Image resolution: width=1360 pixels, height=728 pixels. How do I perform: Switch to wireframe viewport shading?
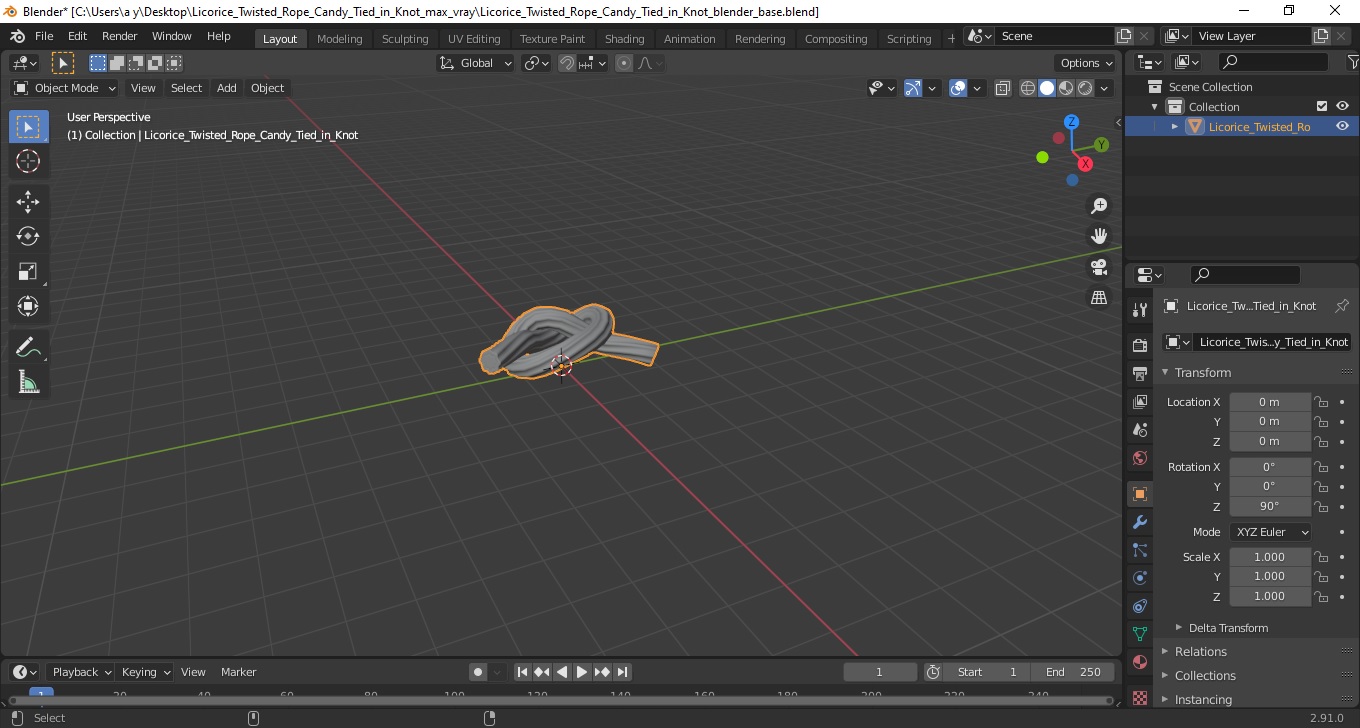coord(1028,88)
